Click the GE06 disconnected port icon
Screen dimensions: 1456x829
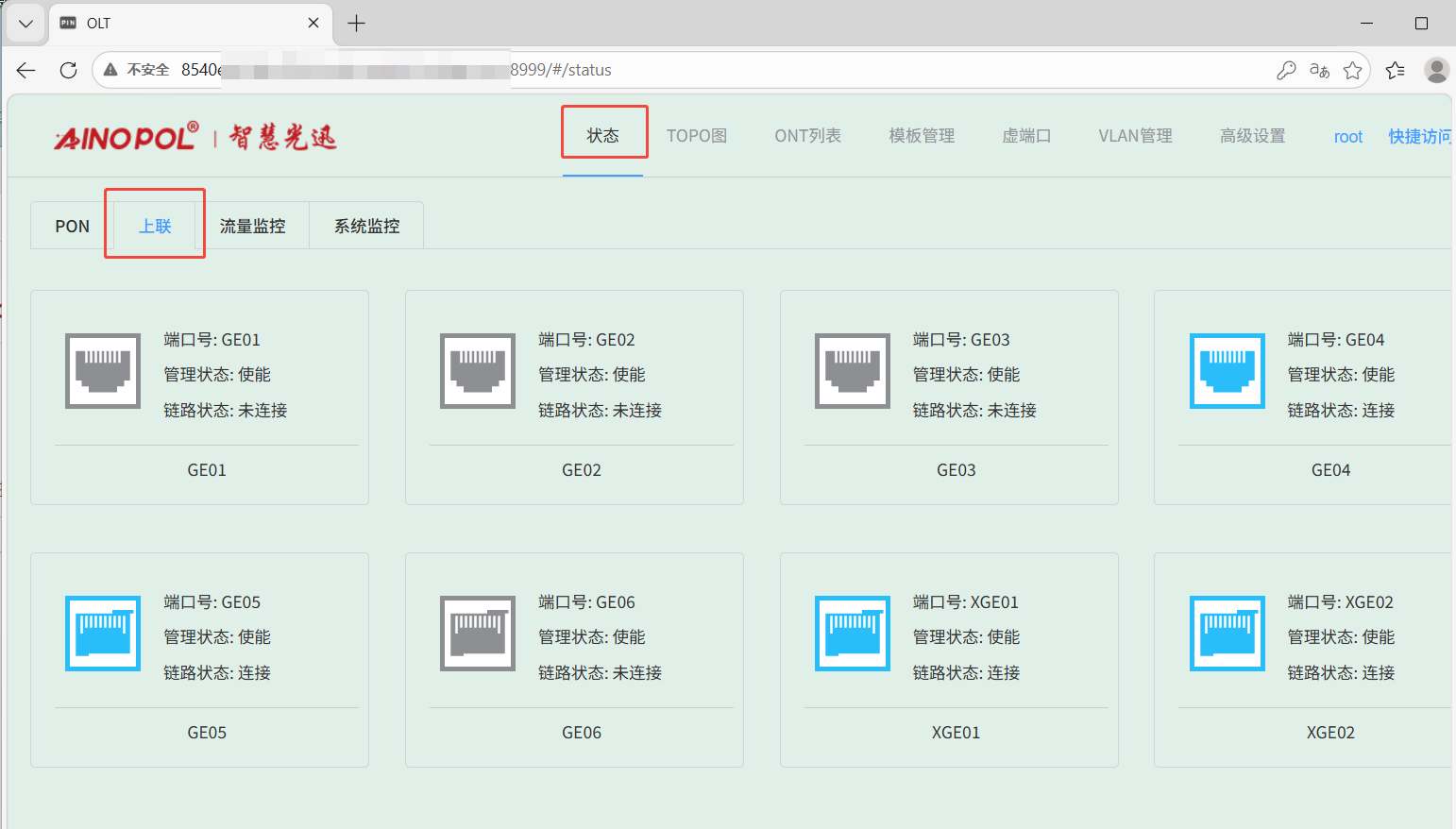tap(478, 634)
